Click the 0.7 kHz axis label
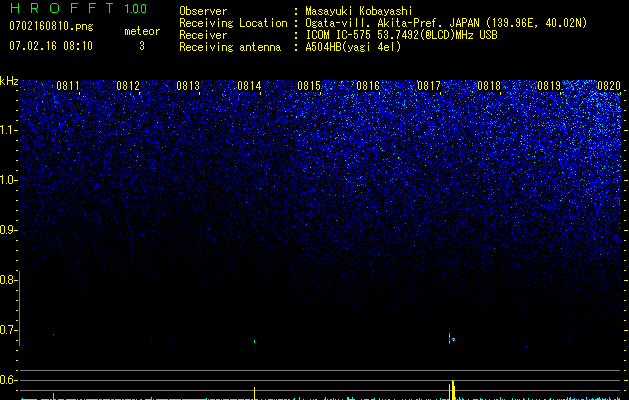This screenshot has height=400, width=629. 8,330
